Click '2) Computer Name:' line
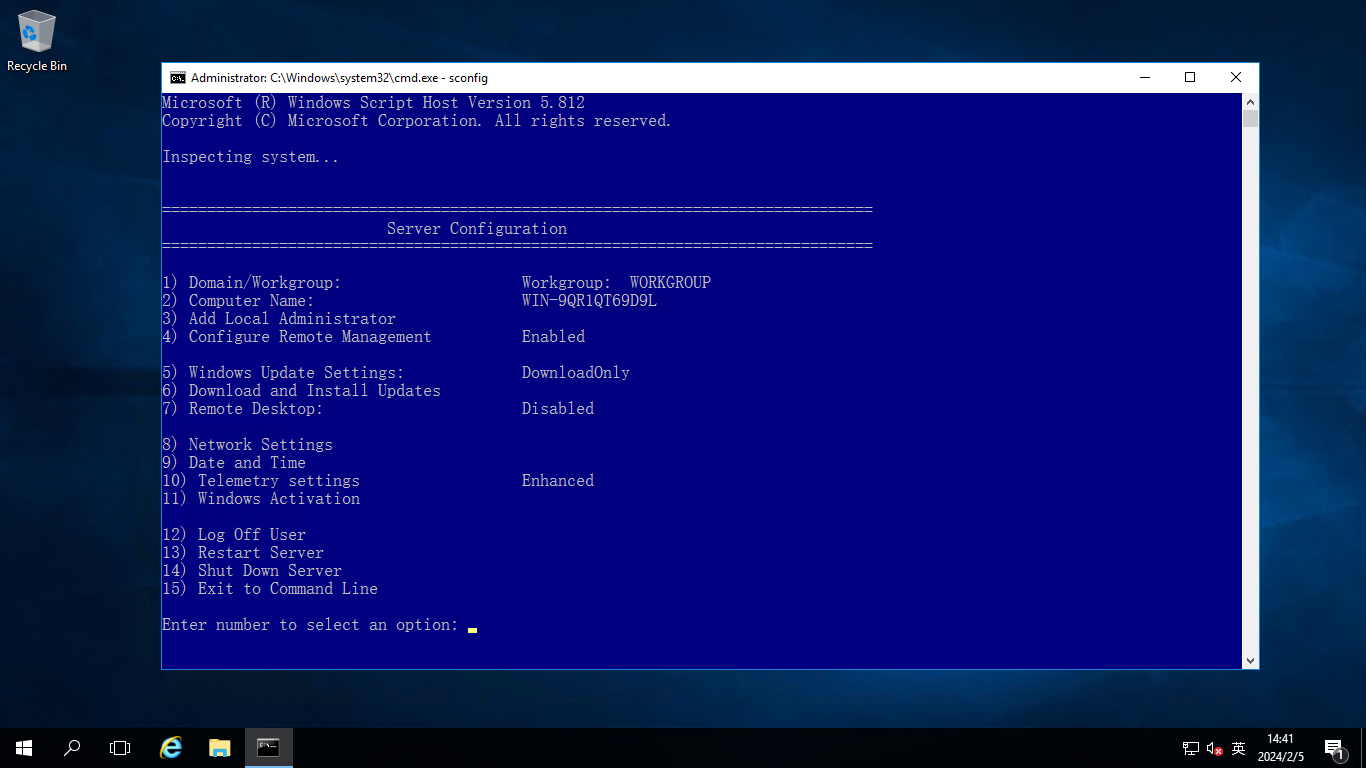 pos(238,301)
